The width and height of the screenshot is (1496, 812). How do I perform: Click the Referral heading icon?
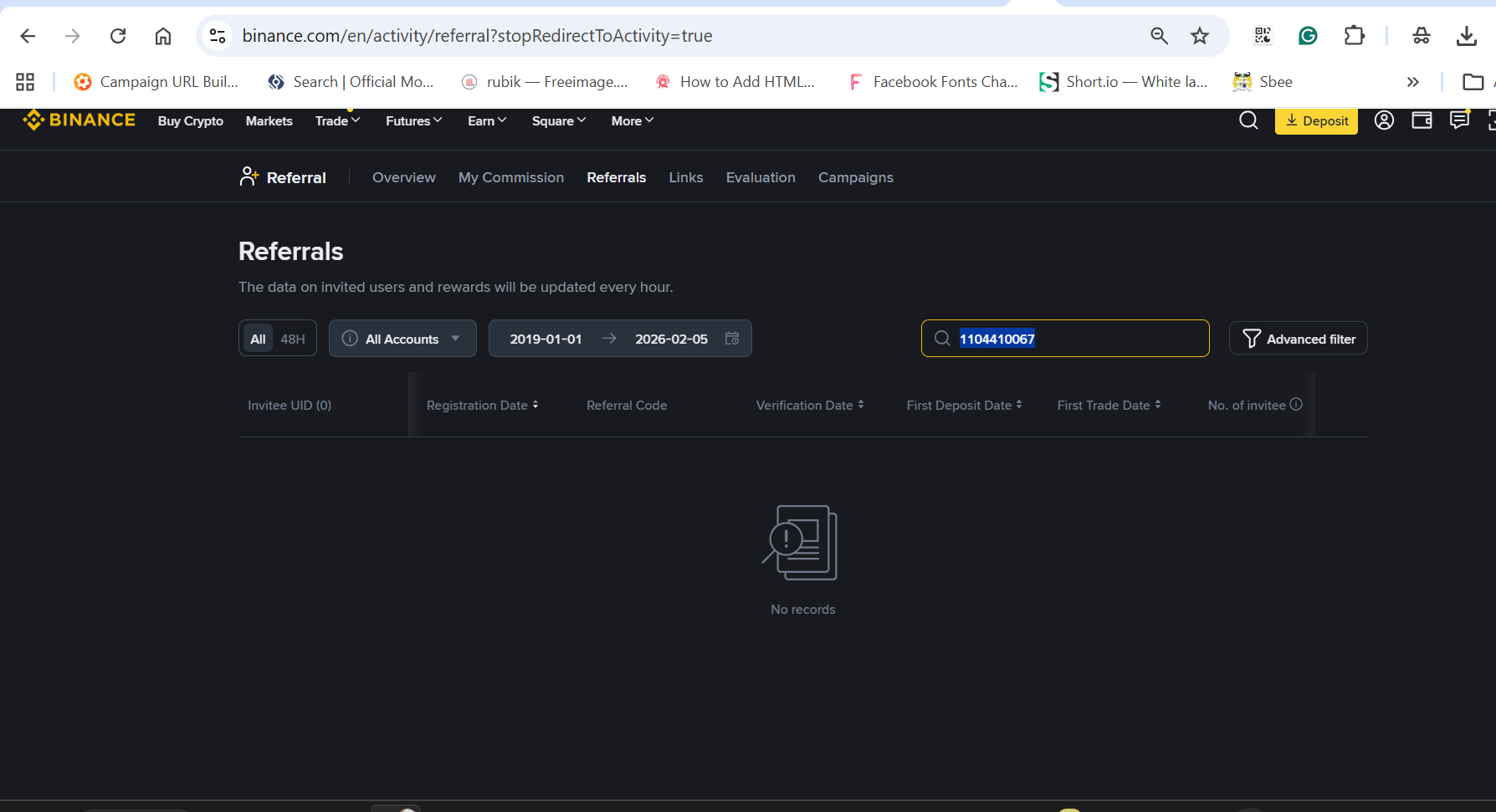(x=248, y=176)
